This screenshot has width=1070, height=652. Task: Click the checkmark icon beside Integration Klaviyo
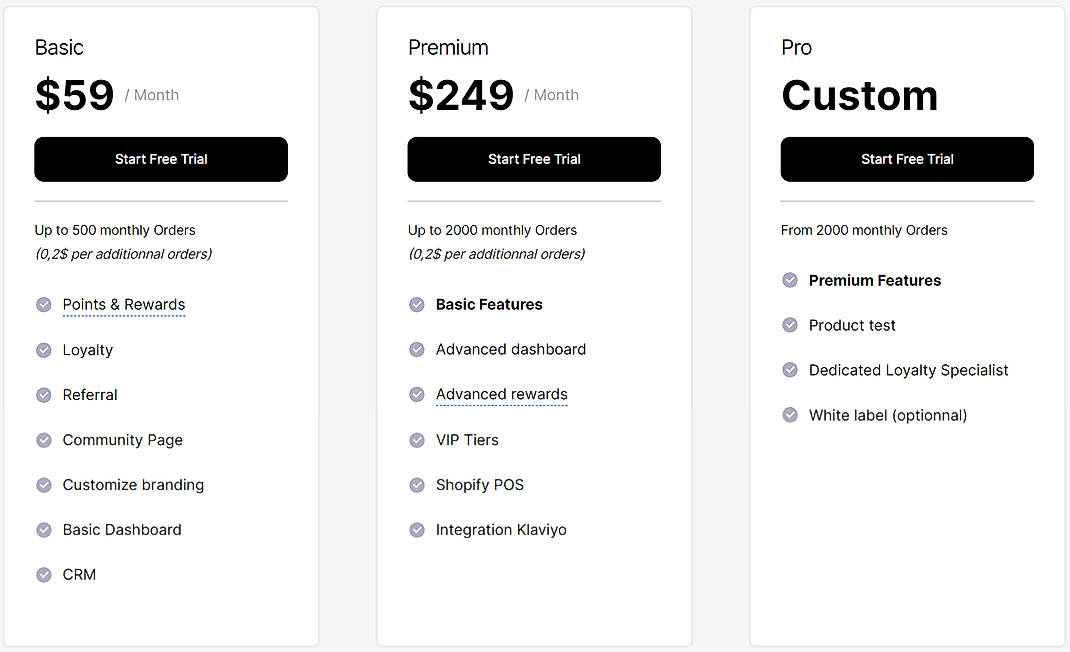pos(417,530)
